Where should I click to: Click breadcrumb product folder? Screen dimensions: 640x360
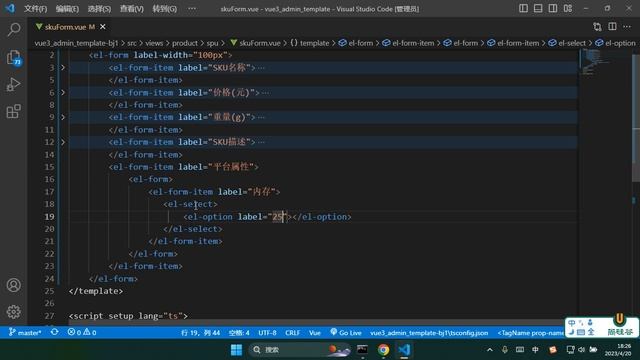pyautogui.click(x=184, y=43)
